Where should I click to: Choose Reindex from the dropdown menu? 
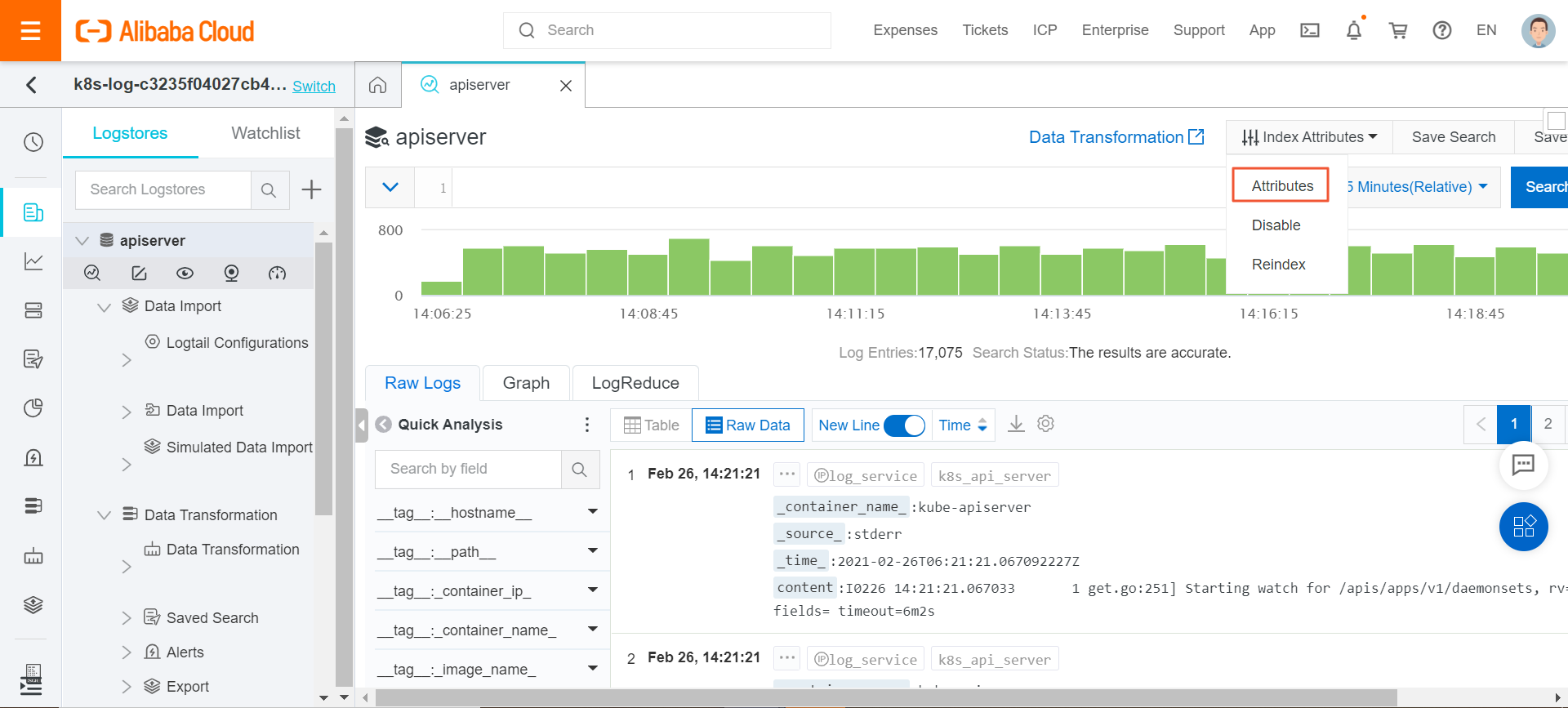click(x=1278, y=265)
